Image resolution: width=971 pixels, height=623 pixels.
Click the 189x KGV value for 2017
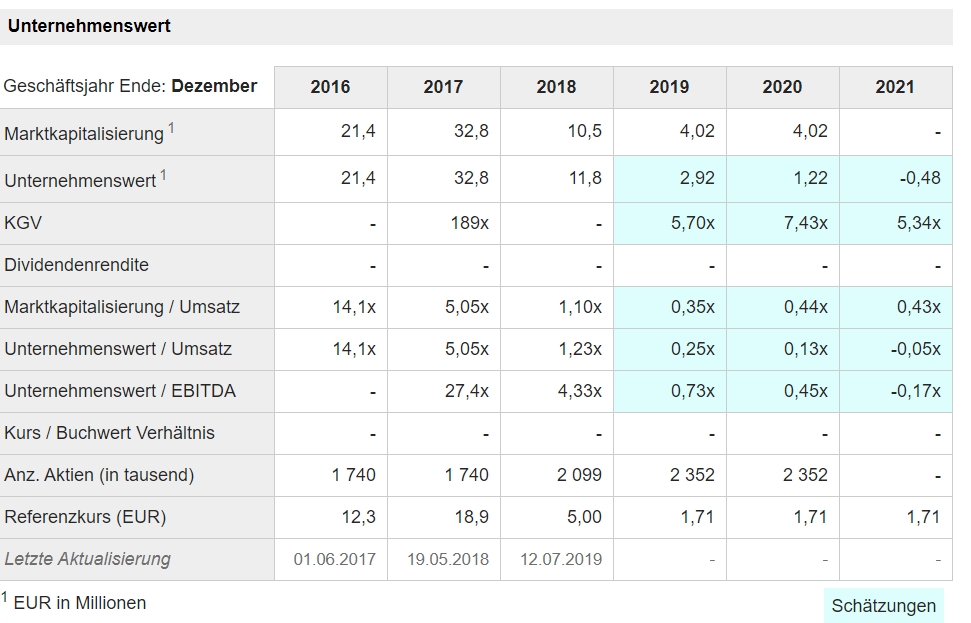[x=469, y=223]
